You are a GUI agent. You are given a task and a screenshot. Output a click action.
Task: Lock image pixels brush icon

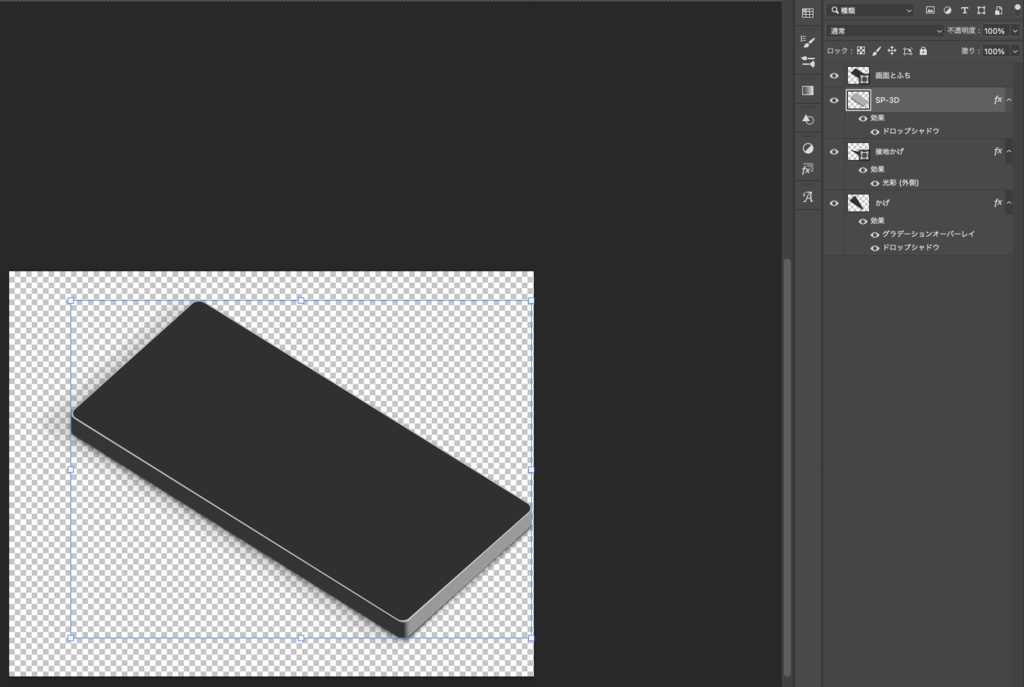click(876, 51)
